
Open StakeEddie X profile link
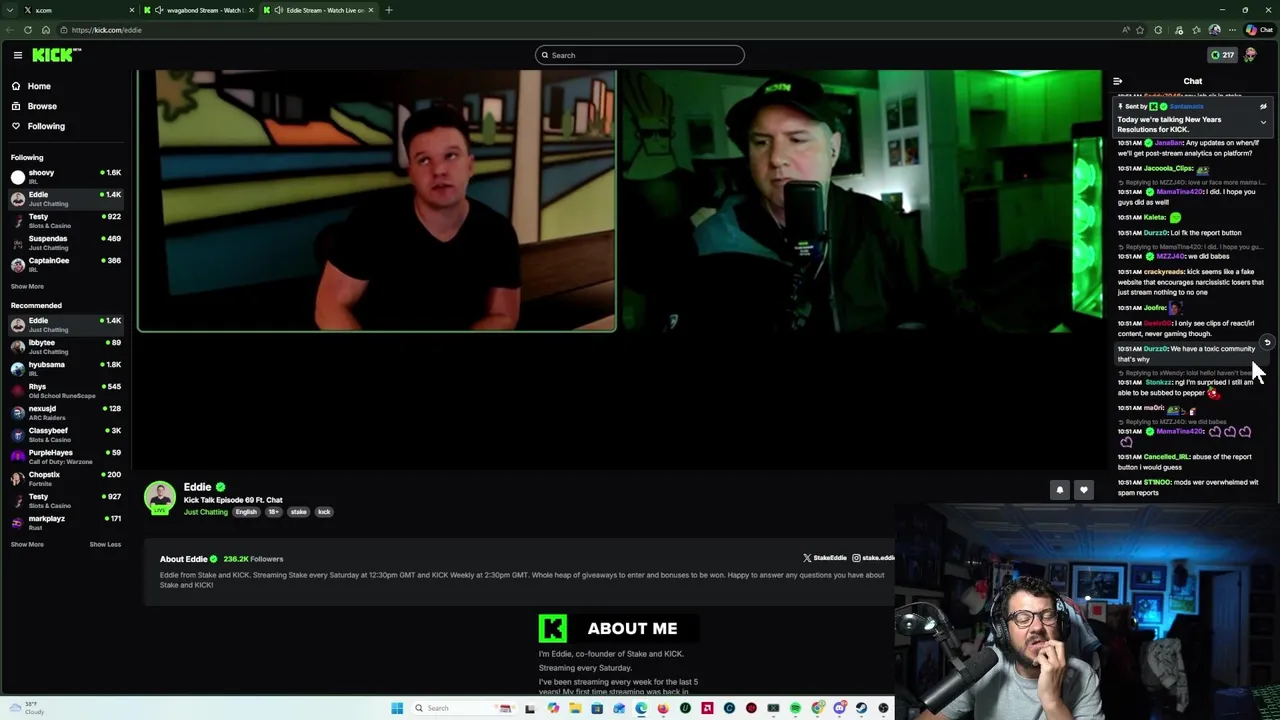point(825,558)
